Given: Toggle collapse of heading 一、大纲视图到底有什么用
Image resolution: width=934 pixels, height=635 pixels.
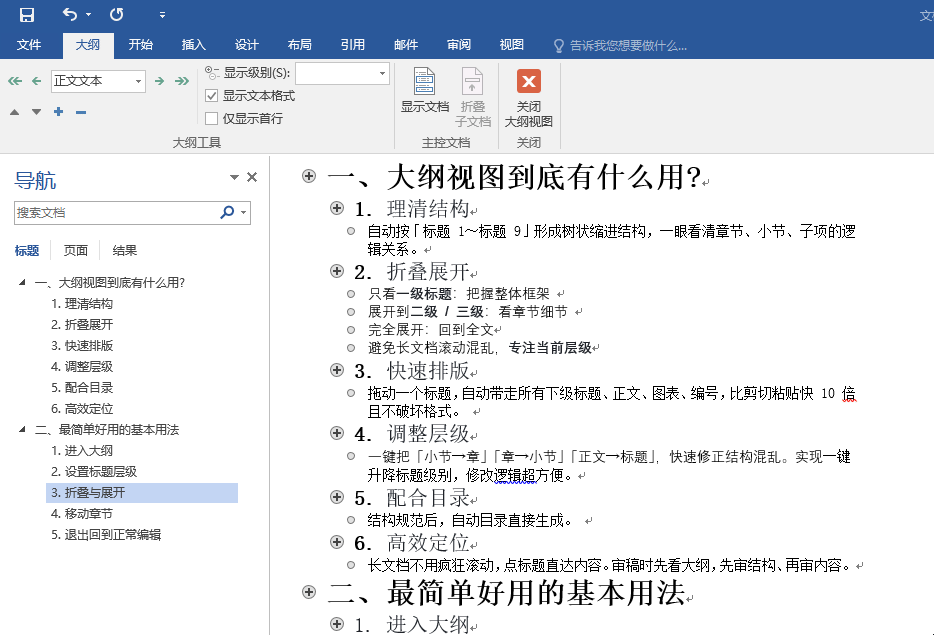Looking at the screenshot, I should (308, 175).
